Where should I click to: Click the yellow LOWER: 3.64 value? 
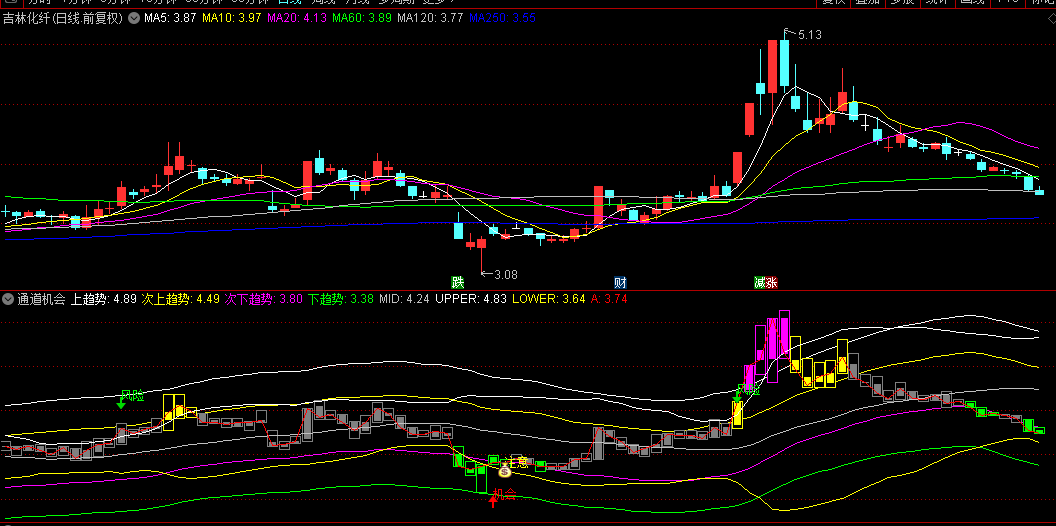tap(549, 299)
